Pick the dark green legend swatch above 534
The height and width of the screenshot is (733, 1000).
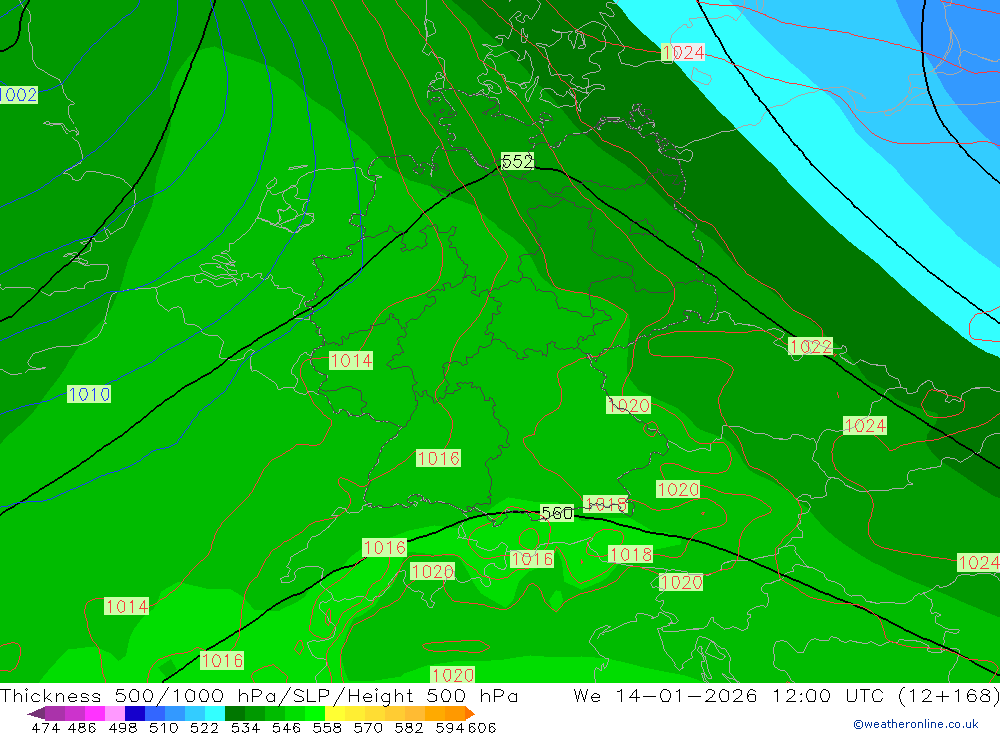coord(235,713)
